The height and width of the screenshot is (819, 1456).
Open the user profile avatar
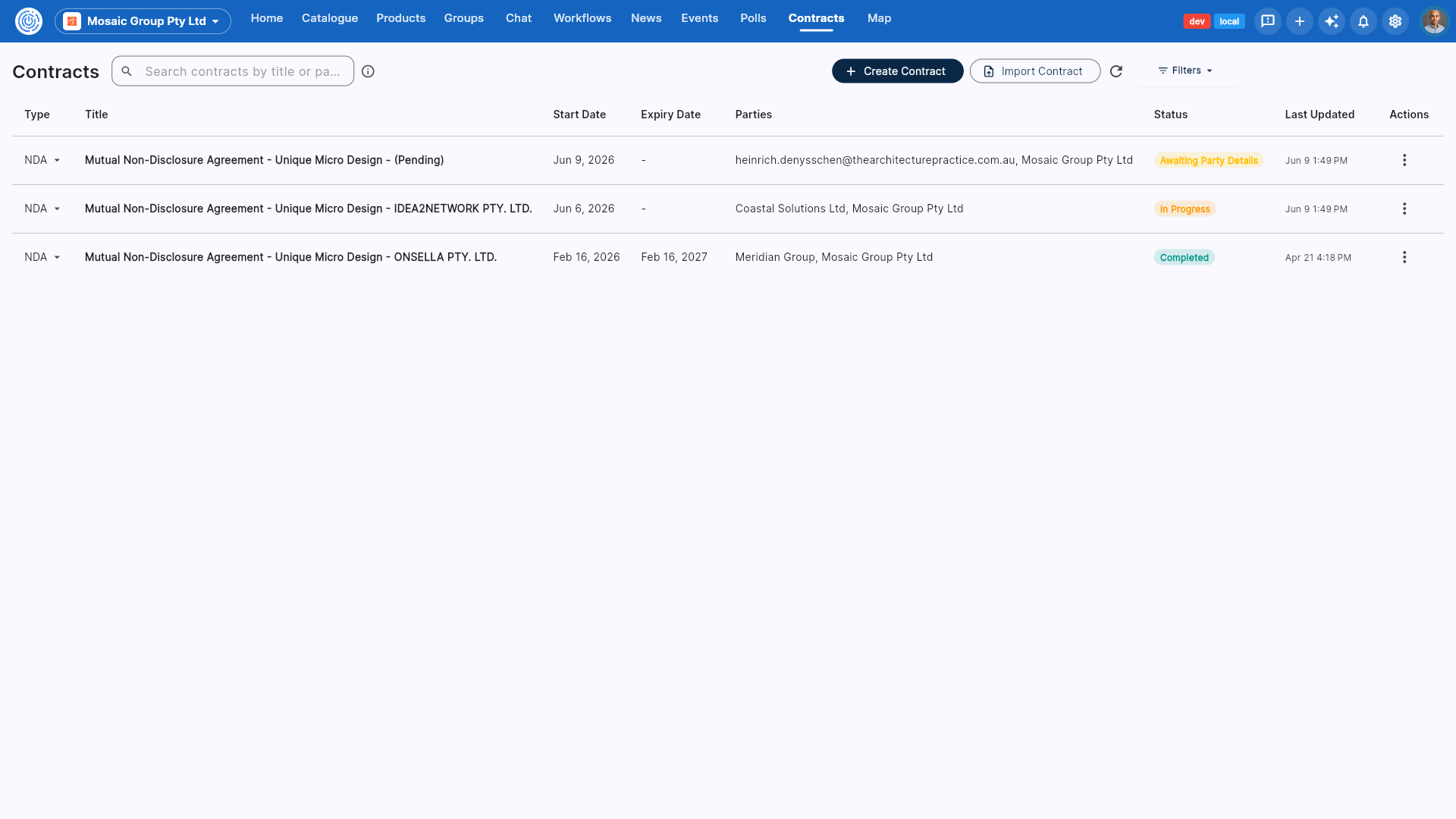[x=1433, y=21]
